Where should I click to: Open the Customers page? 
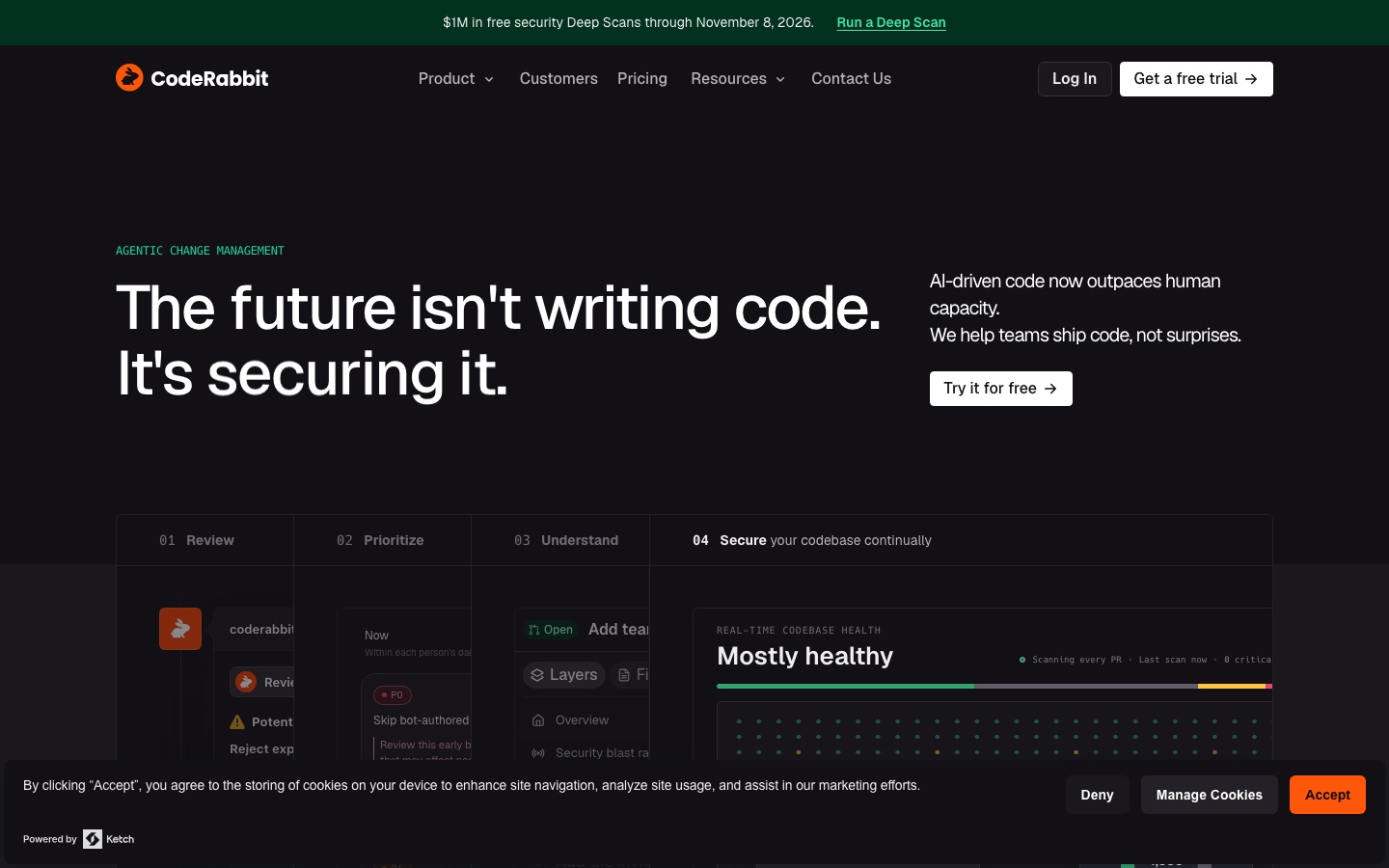point(558,79)
